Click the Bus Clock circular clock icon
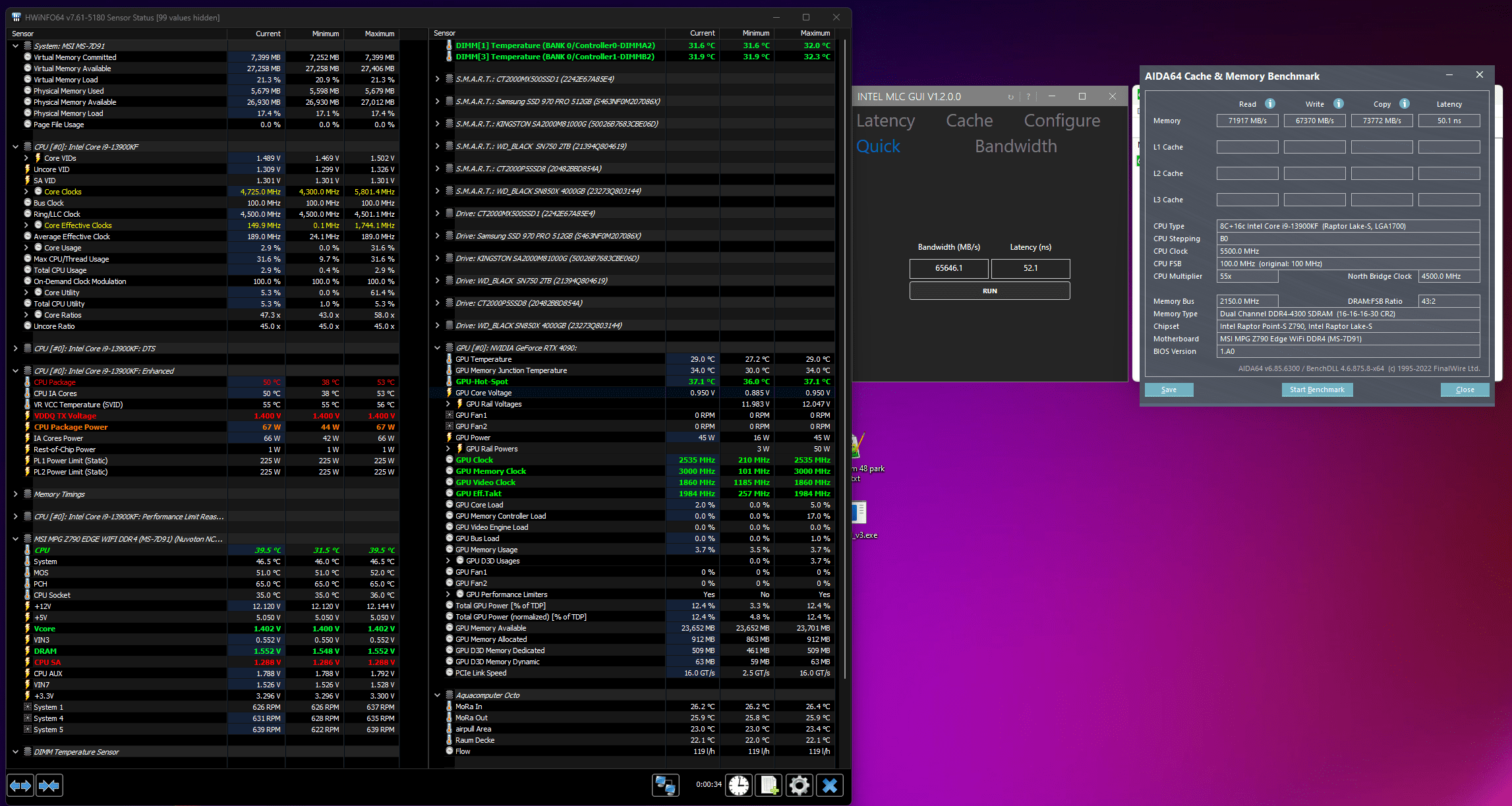 tap(28, 203)
